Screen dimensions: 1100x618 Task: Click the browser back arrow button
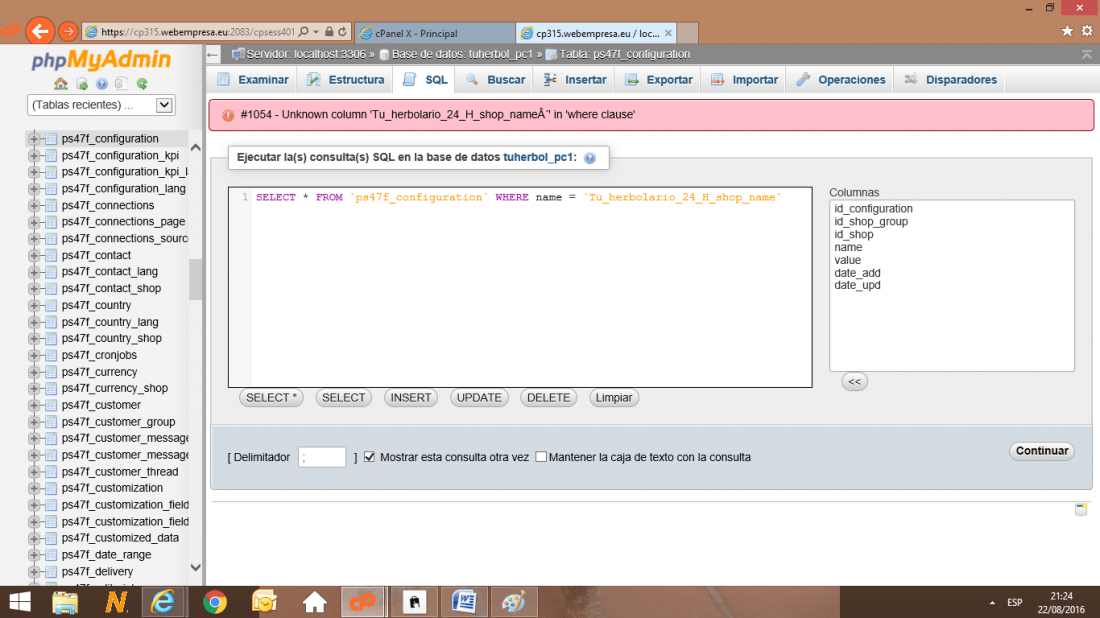pyautogui.click(x=40, y=32)
